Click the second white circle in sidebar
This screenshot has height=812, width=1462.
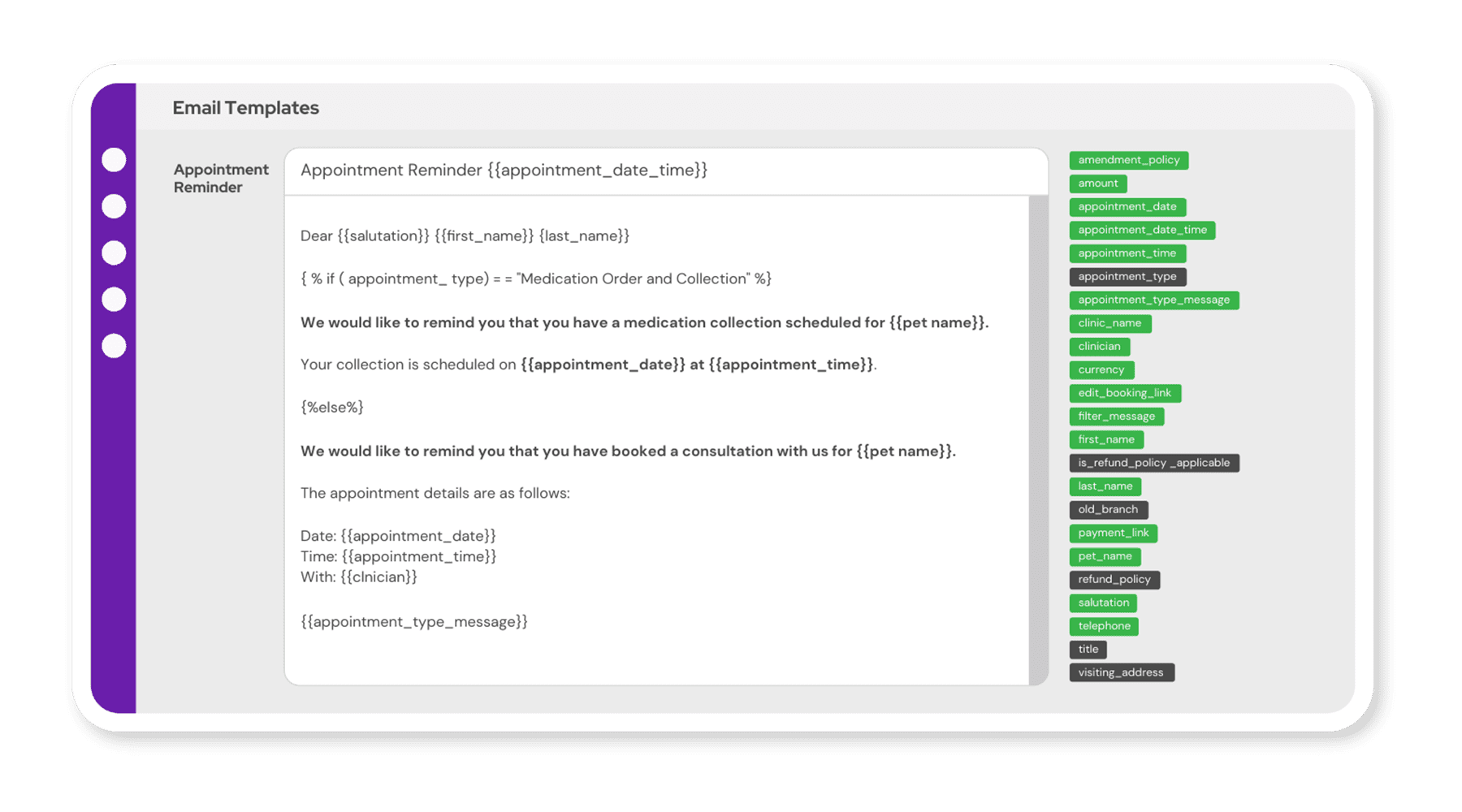coord(114,206)
